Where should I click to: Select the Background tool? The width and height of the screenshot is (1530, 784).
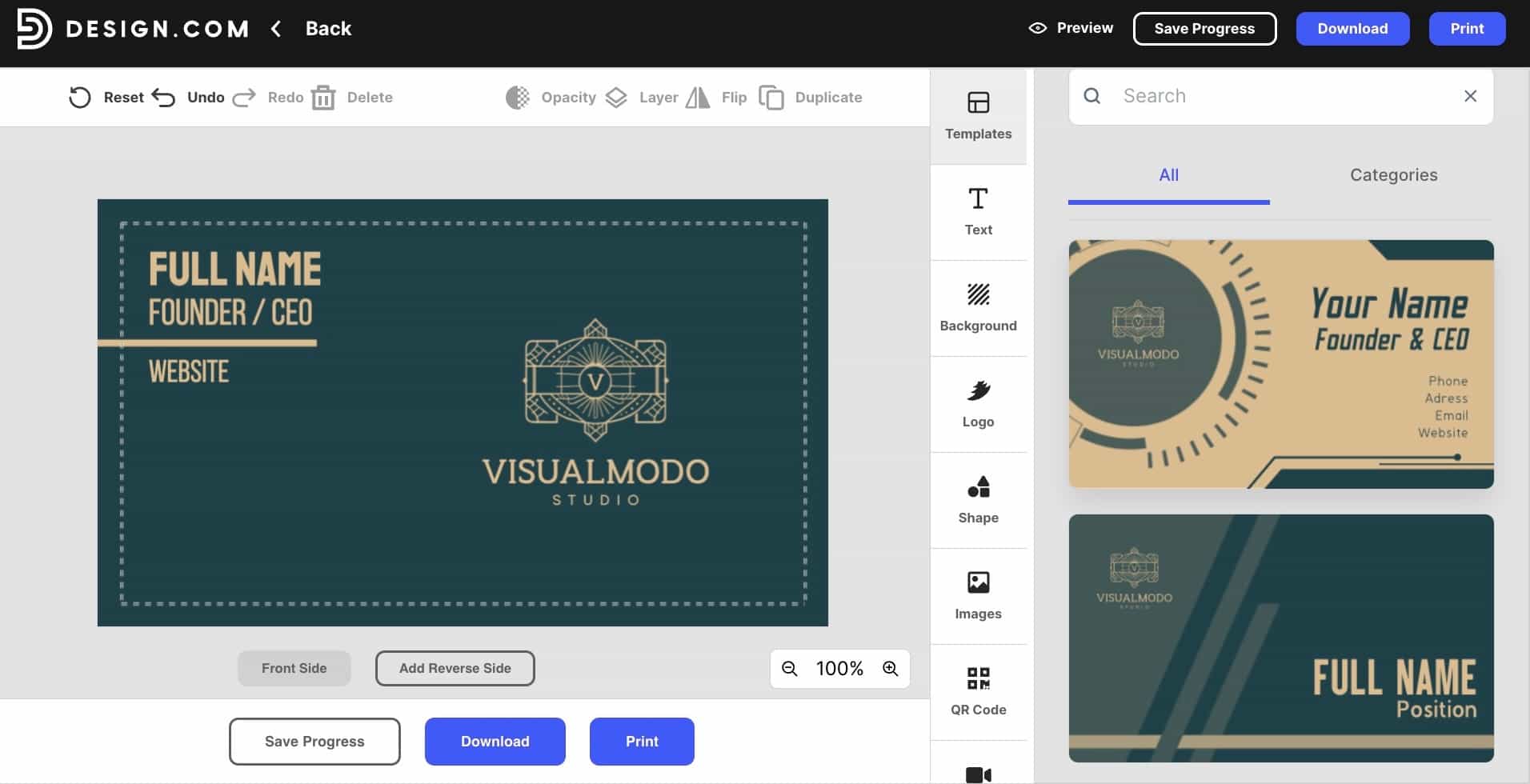(978, 306)
